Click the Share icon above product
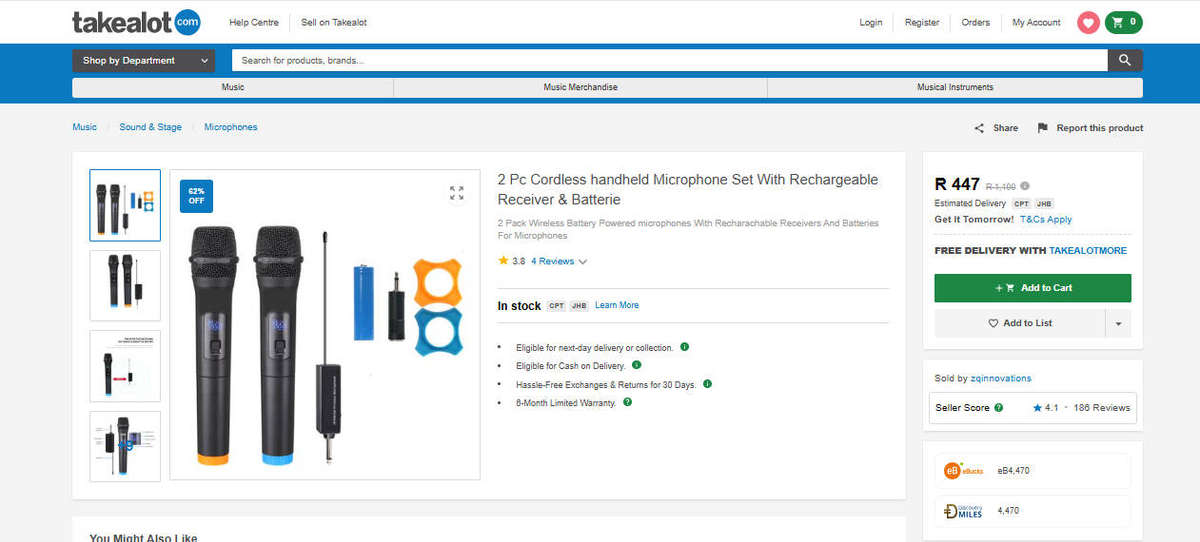 pos(980,128)
